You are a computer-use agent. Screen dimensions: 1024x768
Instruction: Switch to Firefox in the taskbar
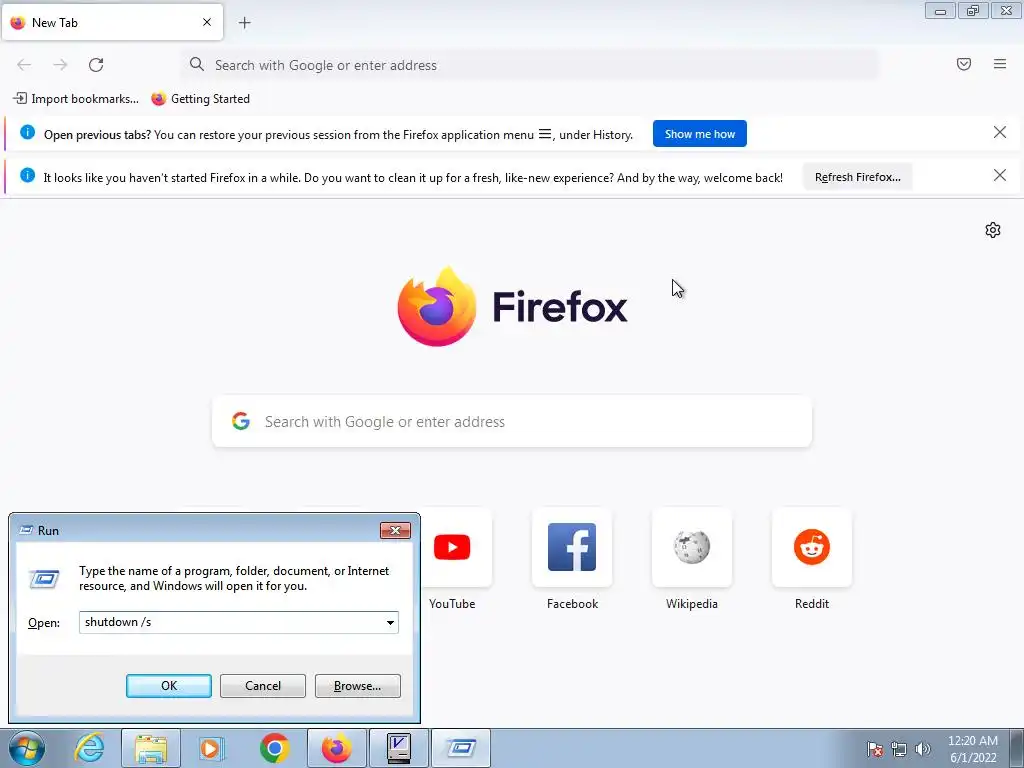click(336, 748)
